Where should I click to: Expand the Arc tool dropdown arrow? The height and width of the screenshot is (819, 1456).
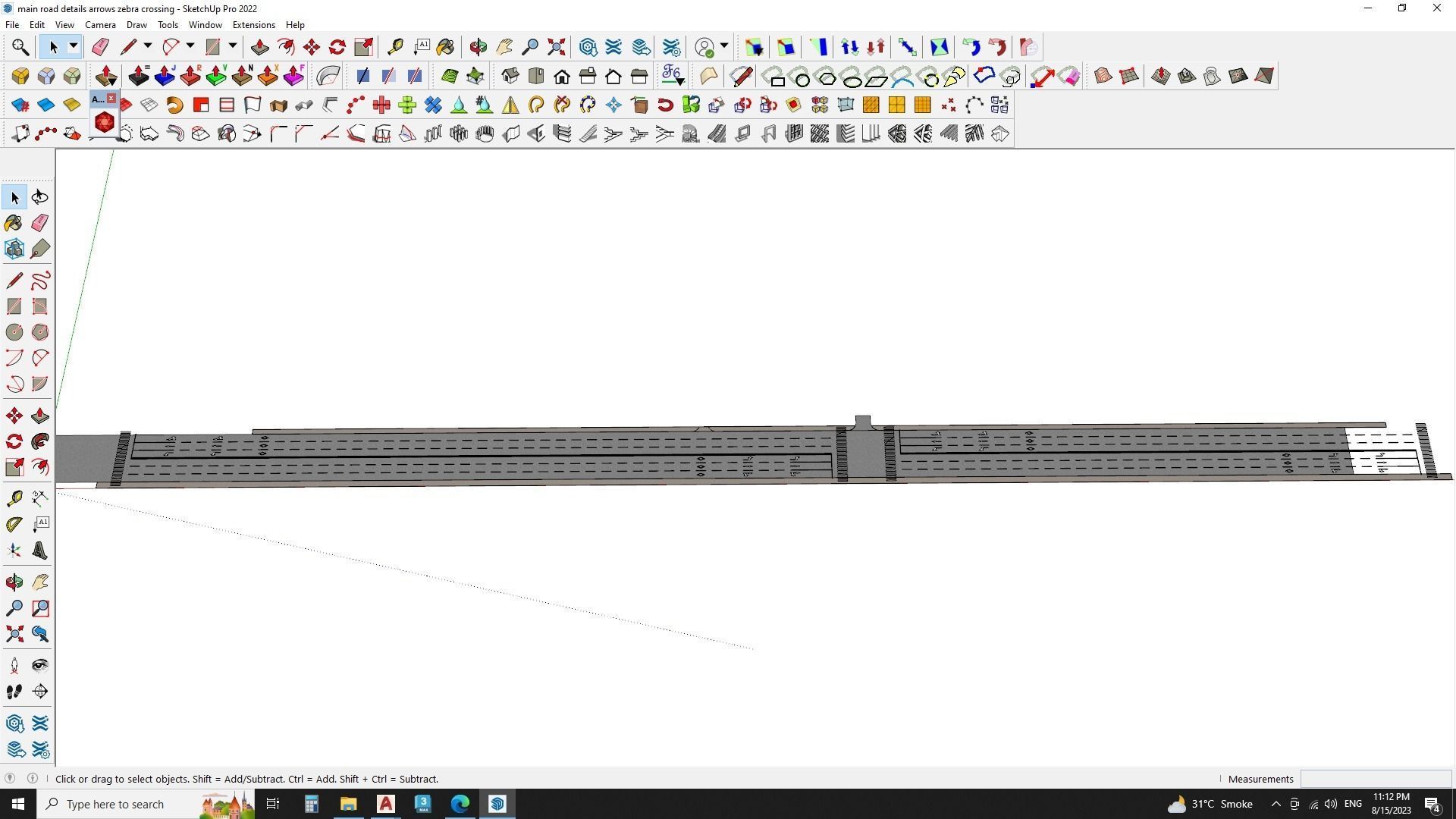(x=190, y=47)
